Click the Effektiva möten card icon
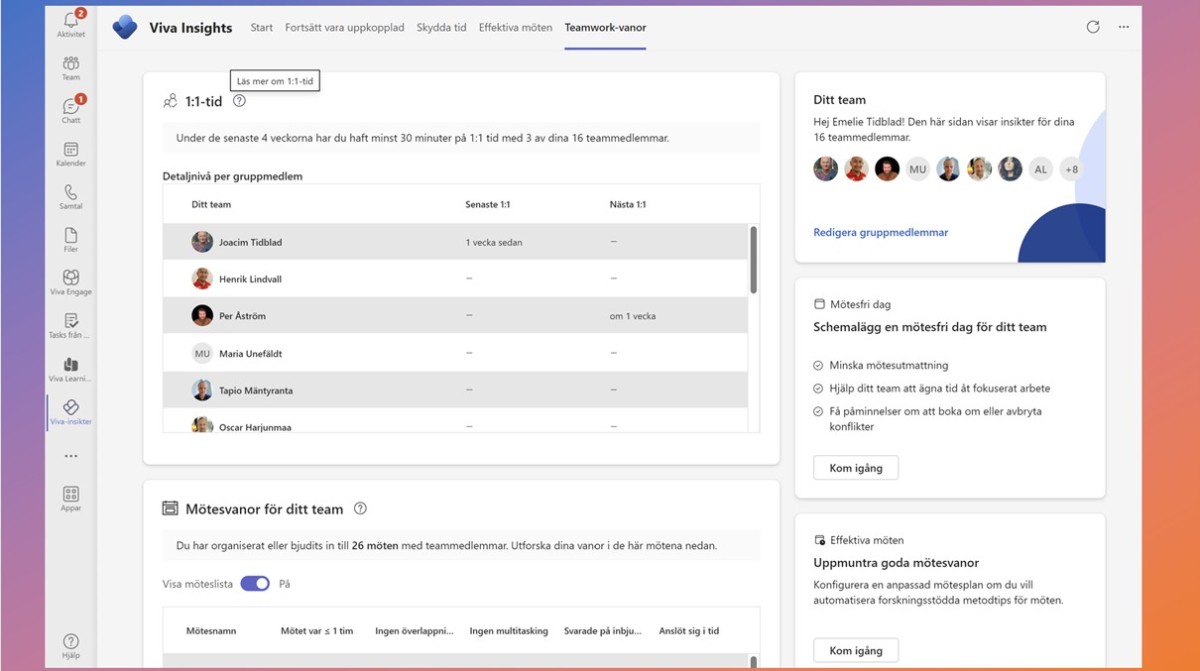The image size is (1200, 671). pyautogui.click(x=820, y=540)
